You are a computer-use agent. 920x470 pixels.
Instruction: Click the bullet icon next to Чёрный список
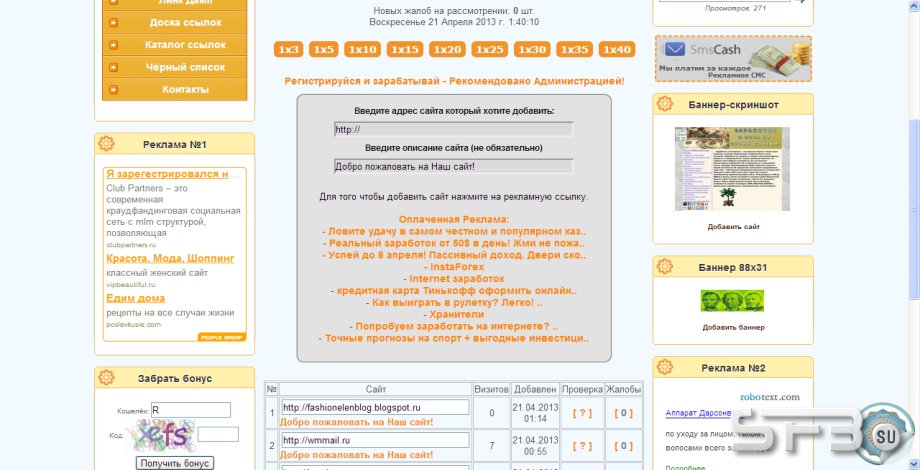tap(113, 67)
